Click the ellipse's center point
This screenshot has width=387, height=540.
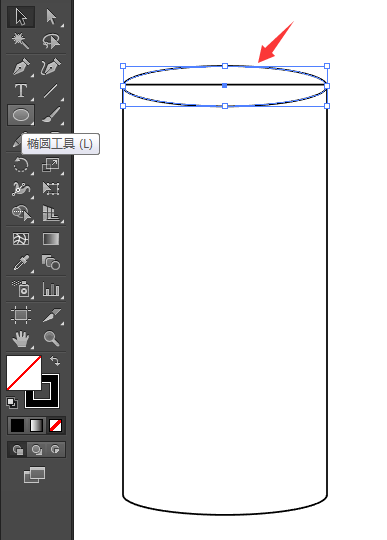click(x=224, y=85)
